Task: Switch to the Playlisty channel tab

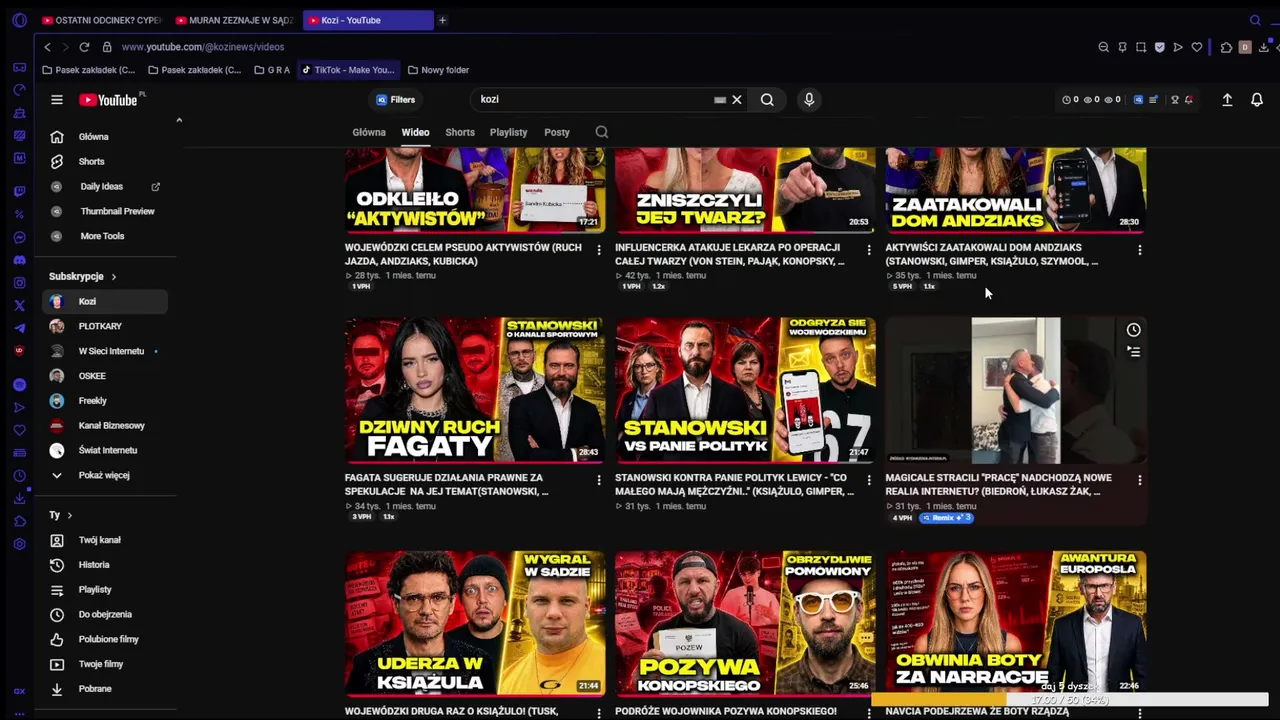Action: 508,132
